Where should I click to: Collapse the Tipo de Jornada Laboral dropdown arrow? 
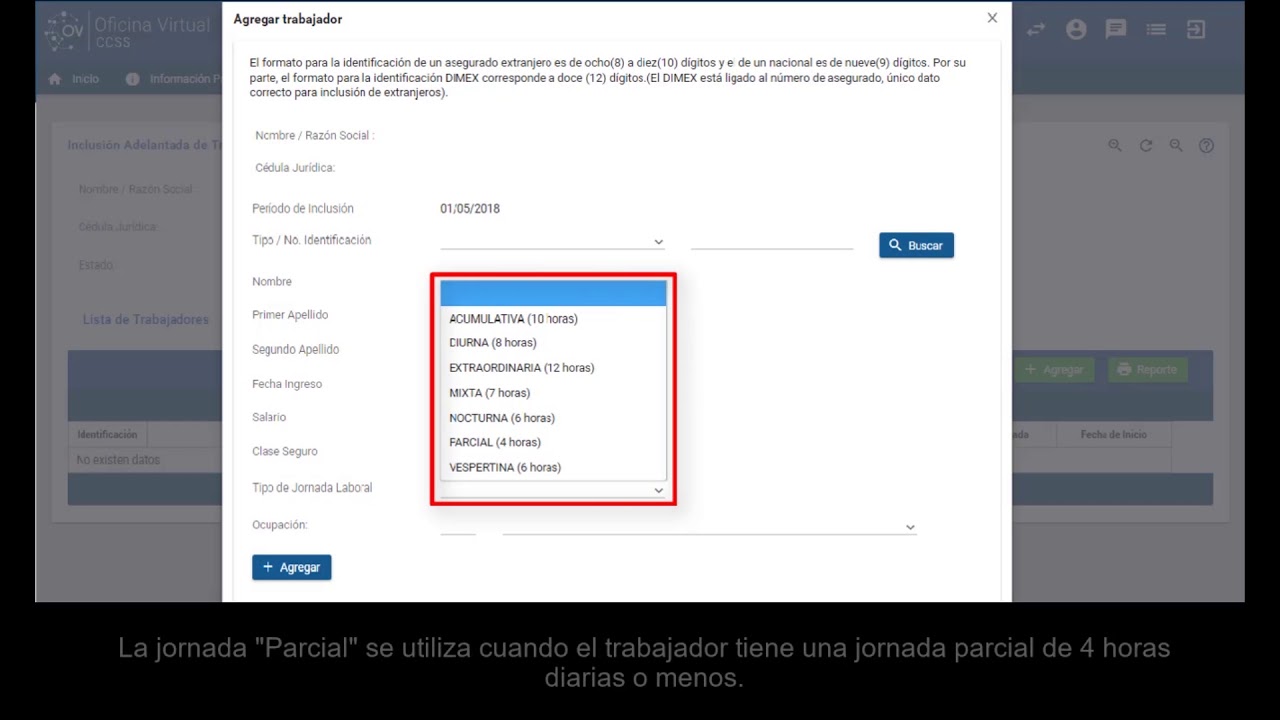coord(658,490)
